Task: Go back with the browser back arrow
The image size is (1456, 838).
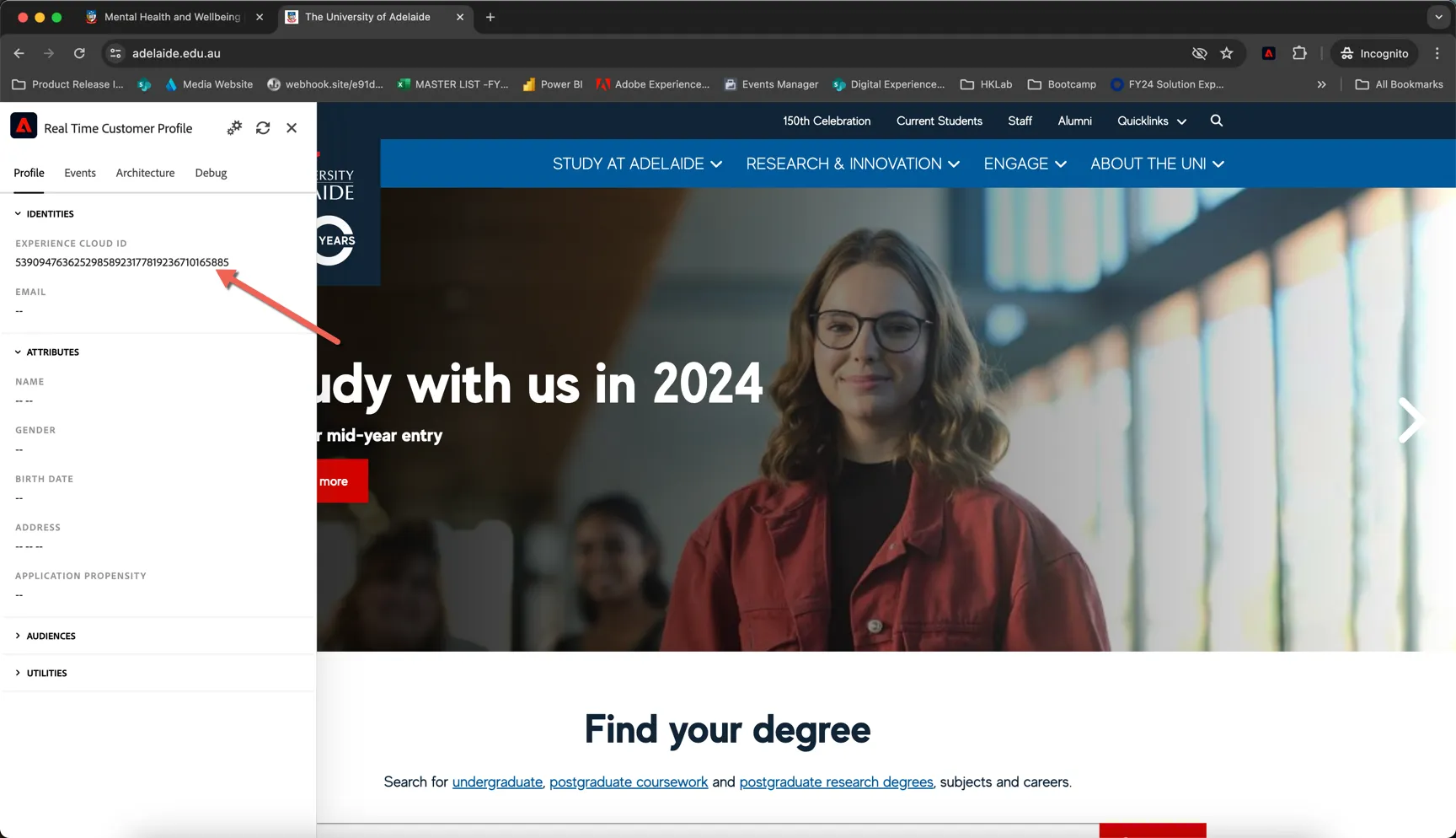Action: tap(19, 53)
